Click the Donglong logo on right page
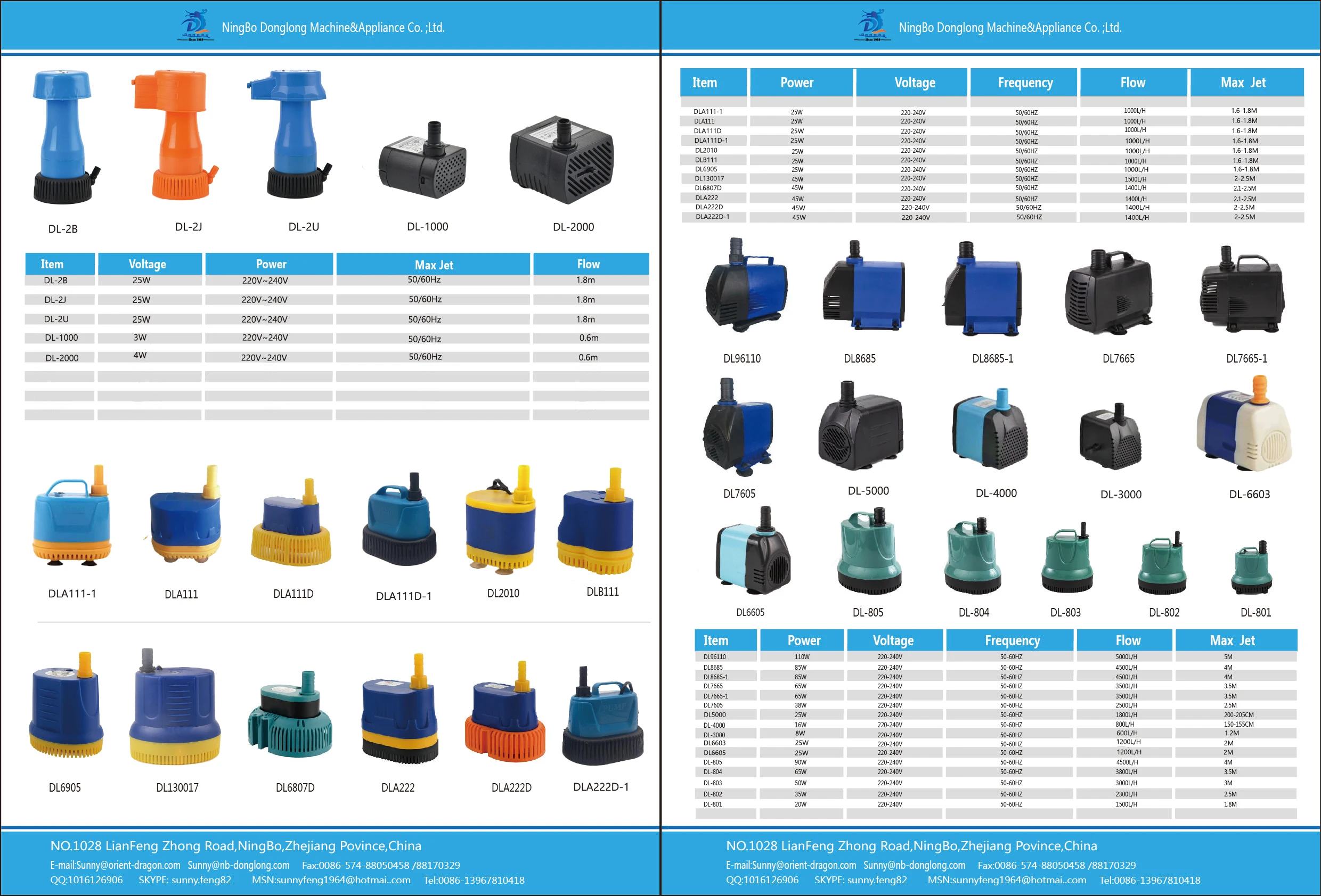Viewport: 1321px width, 896px height. click(871, 26)
